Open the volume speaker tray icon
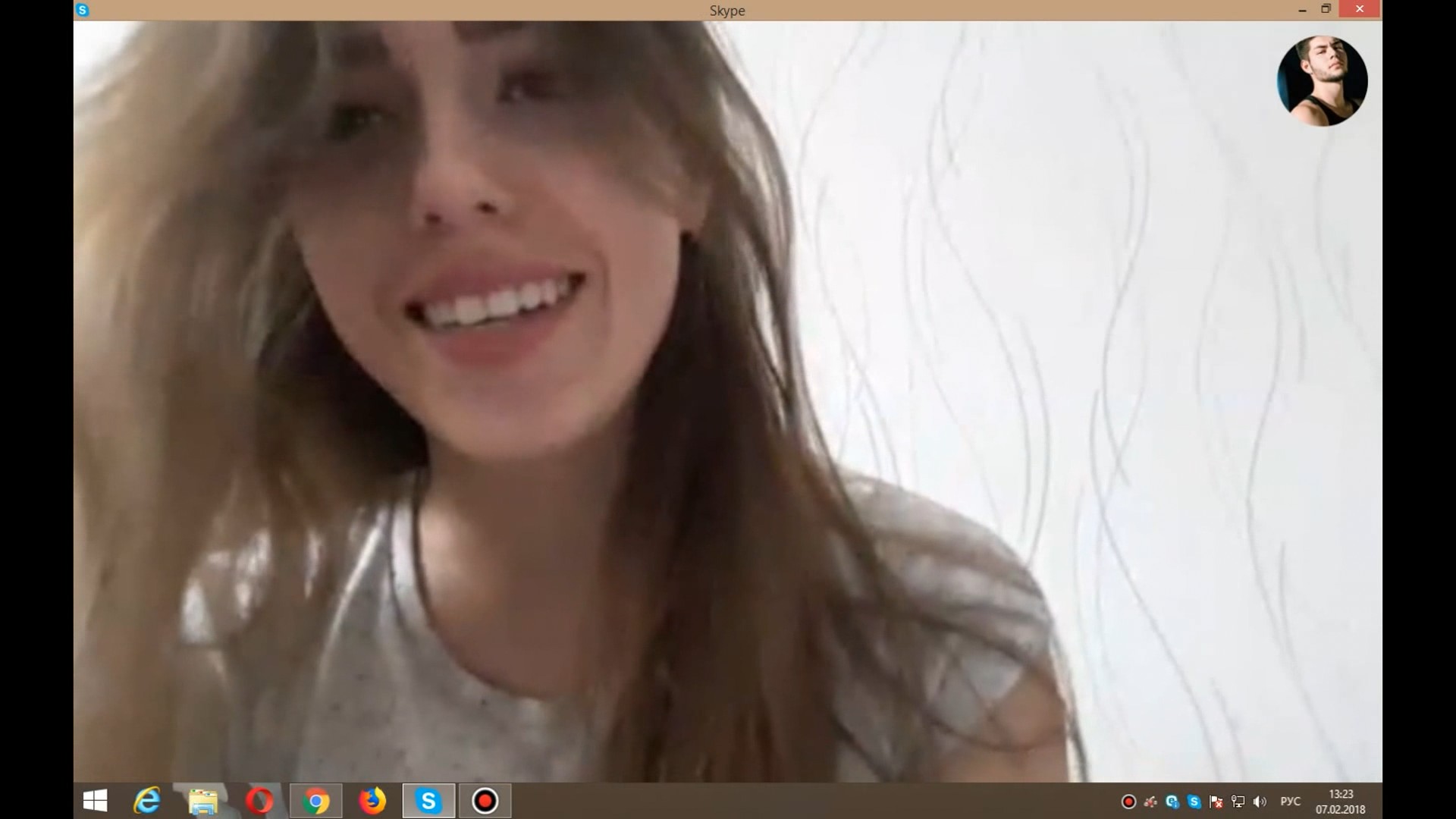Screen dimensions: 1456x819 click(x=1260, y=802)
